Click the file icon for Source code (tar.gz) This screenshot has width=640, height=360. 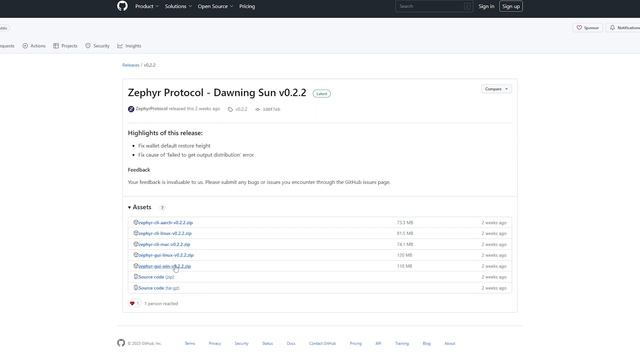(136, 287)
